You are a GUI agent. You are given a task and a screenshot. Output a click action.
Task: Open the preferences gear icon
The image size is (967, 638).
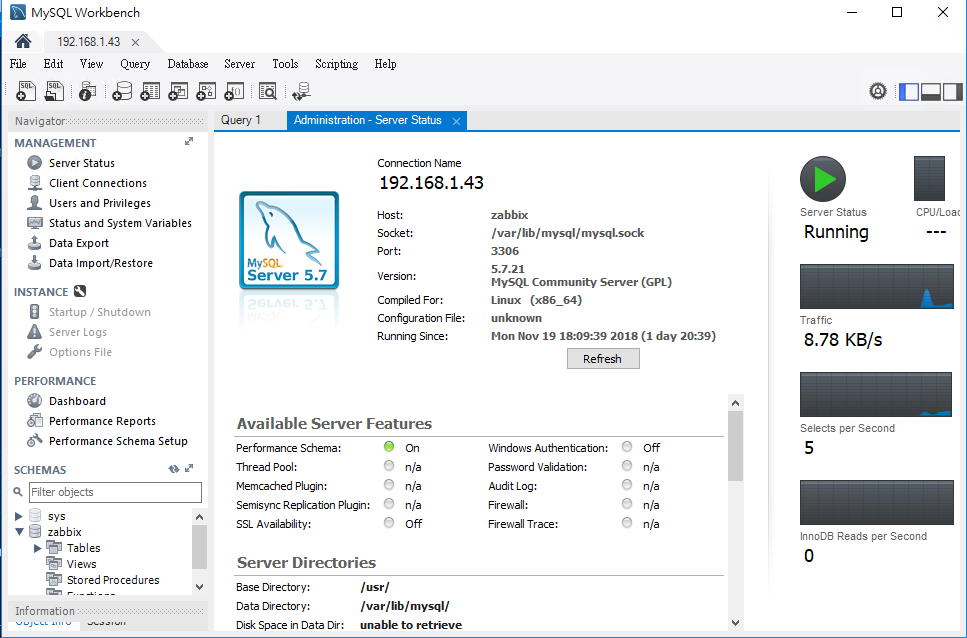click(878, 91)
